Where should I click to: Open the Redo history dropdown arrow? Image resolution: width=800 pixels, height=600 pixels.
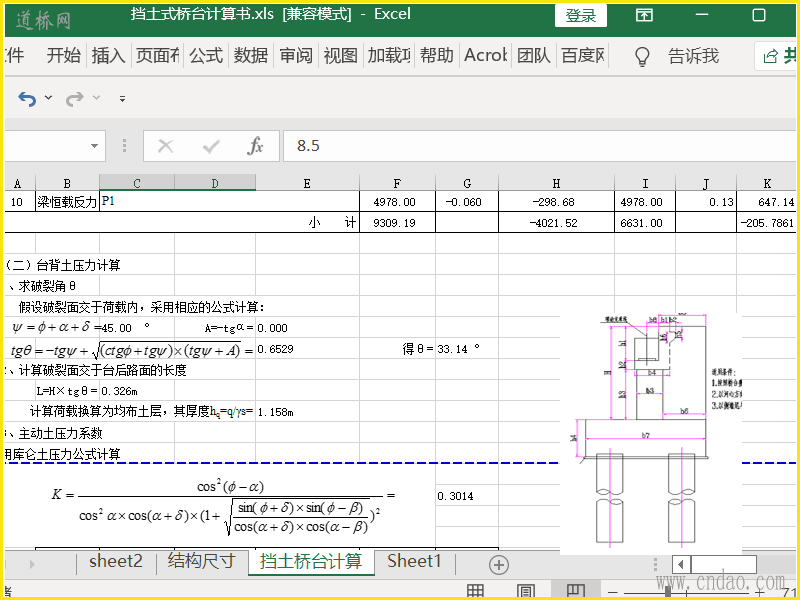tap(96, 97)
